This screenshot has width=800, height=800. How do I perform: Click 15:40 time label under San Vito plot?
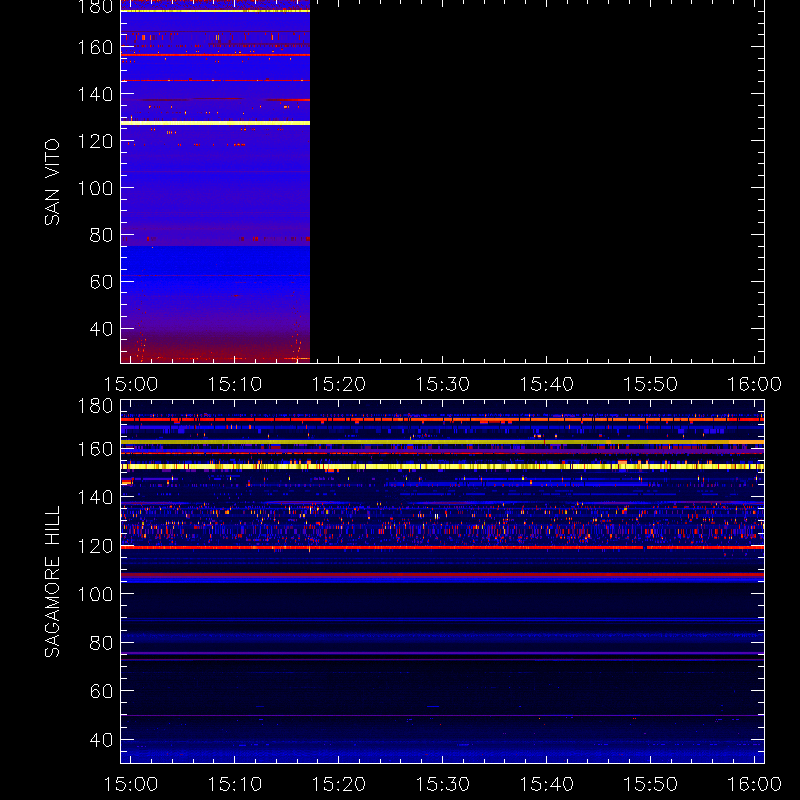pos(546,384)
